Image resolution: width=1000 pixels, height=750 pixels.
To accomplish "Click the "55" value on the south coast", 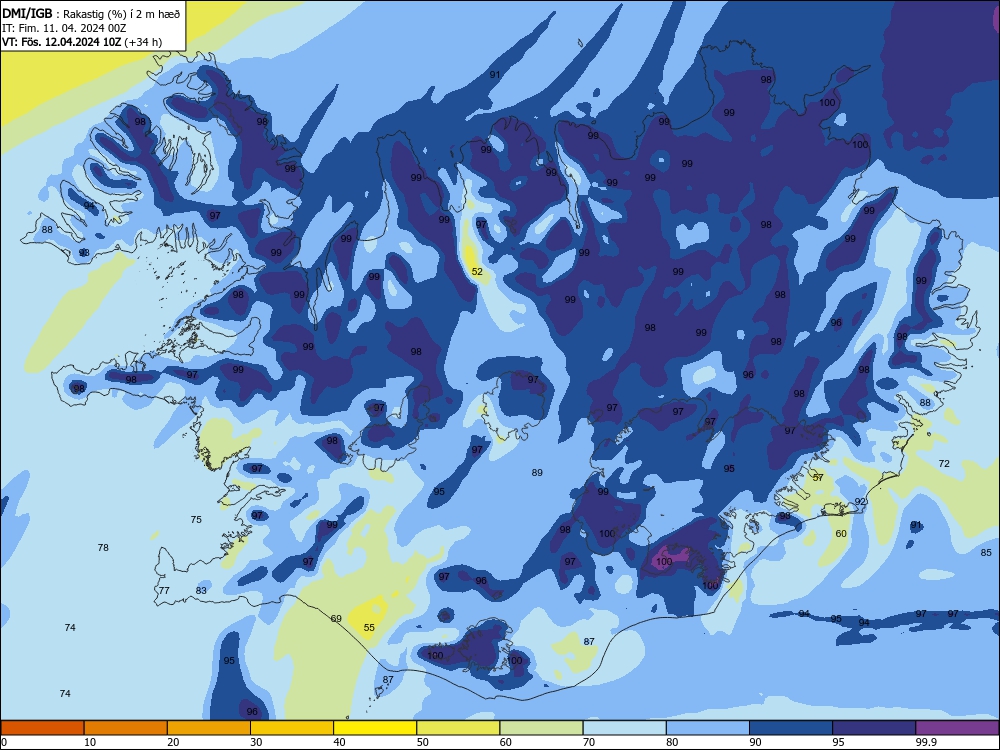I will (x=369, y=628).
